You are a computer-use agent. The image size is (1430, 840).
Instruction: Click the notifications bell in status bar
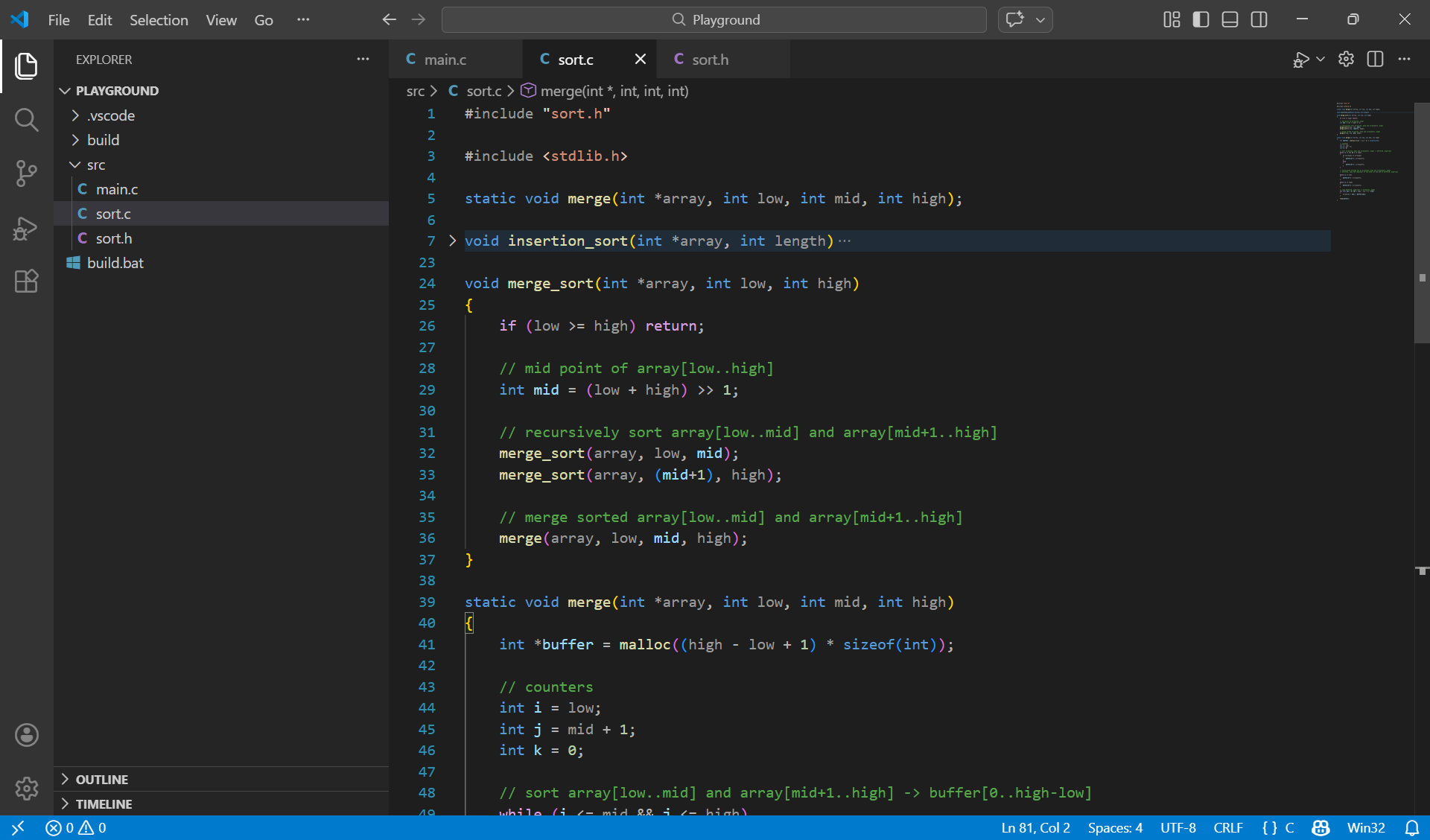click(x=1411, y=828)
